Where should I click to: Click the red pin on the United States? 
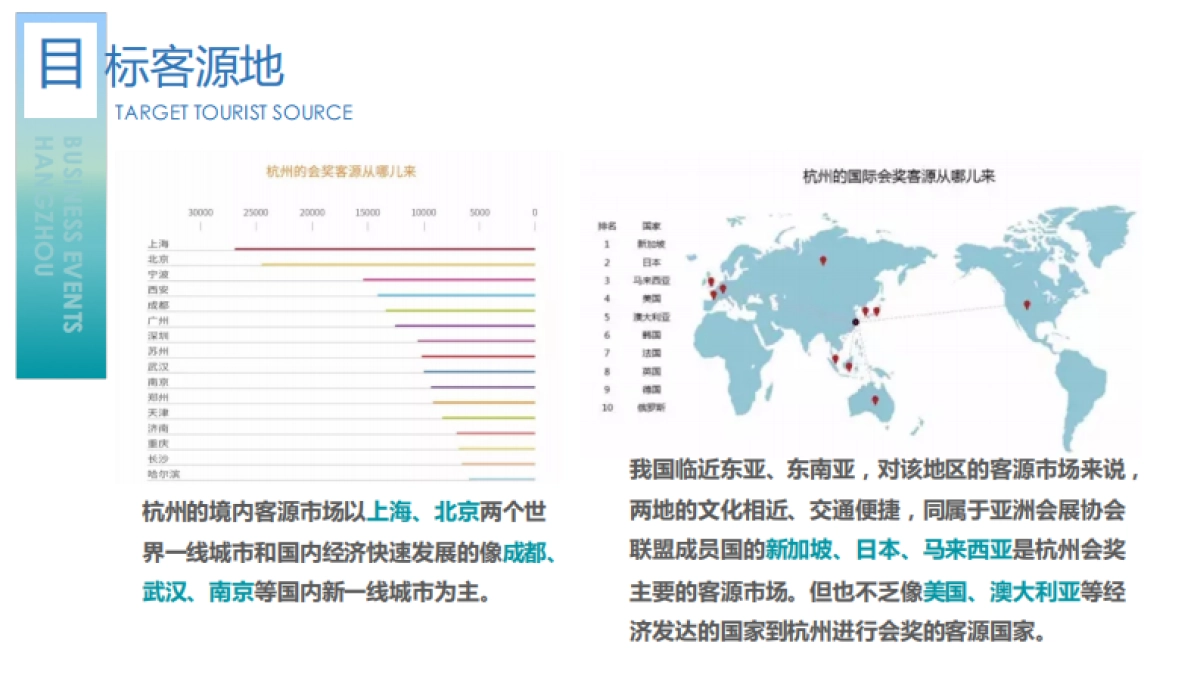pyautogui.click(x=1026, y=305)
